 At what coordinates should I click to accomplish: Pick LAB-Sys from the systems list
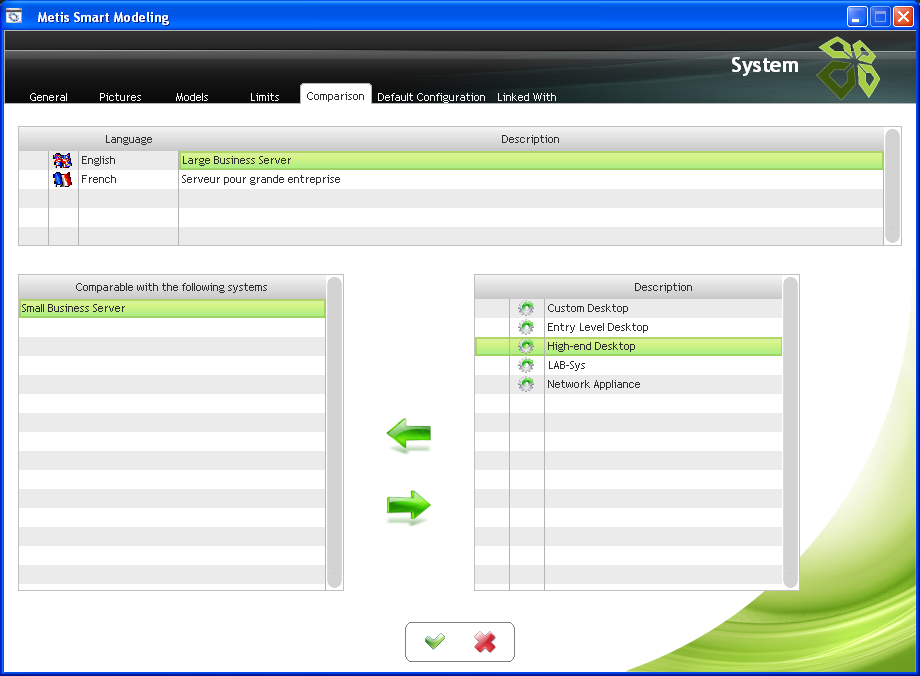tap(663, 365)
